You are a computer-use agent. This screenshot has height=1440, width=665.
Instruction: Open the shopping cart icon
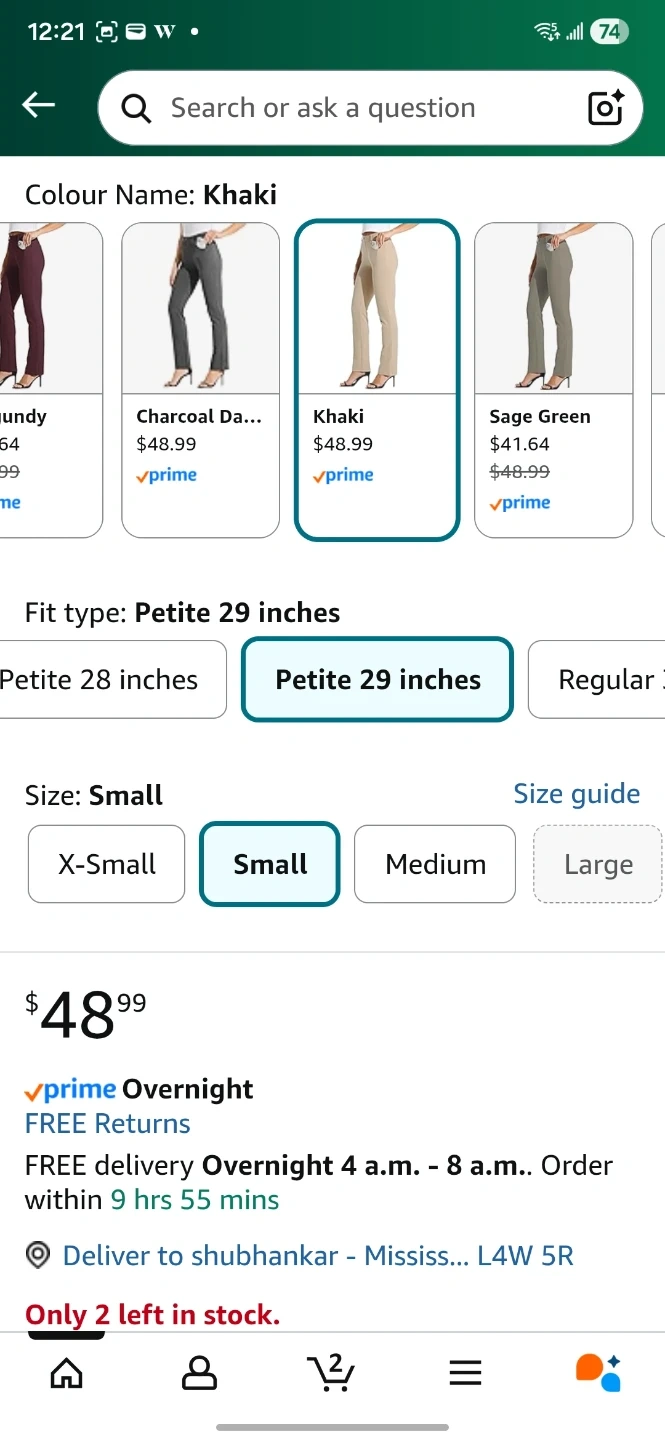tap(331, 1372)
